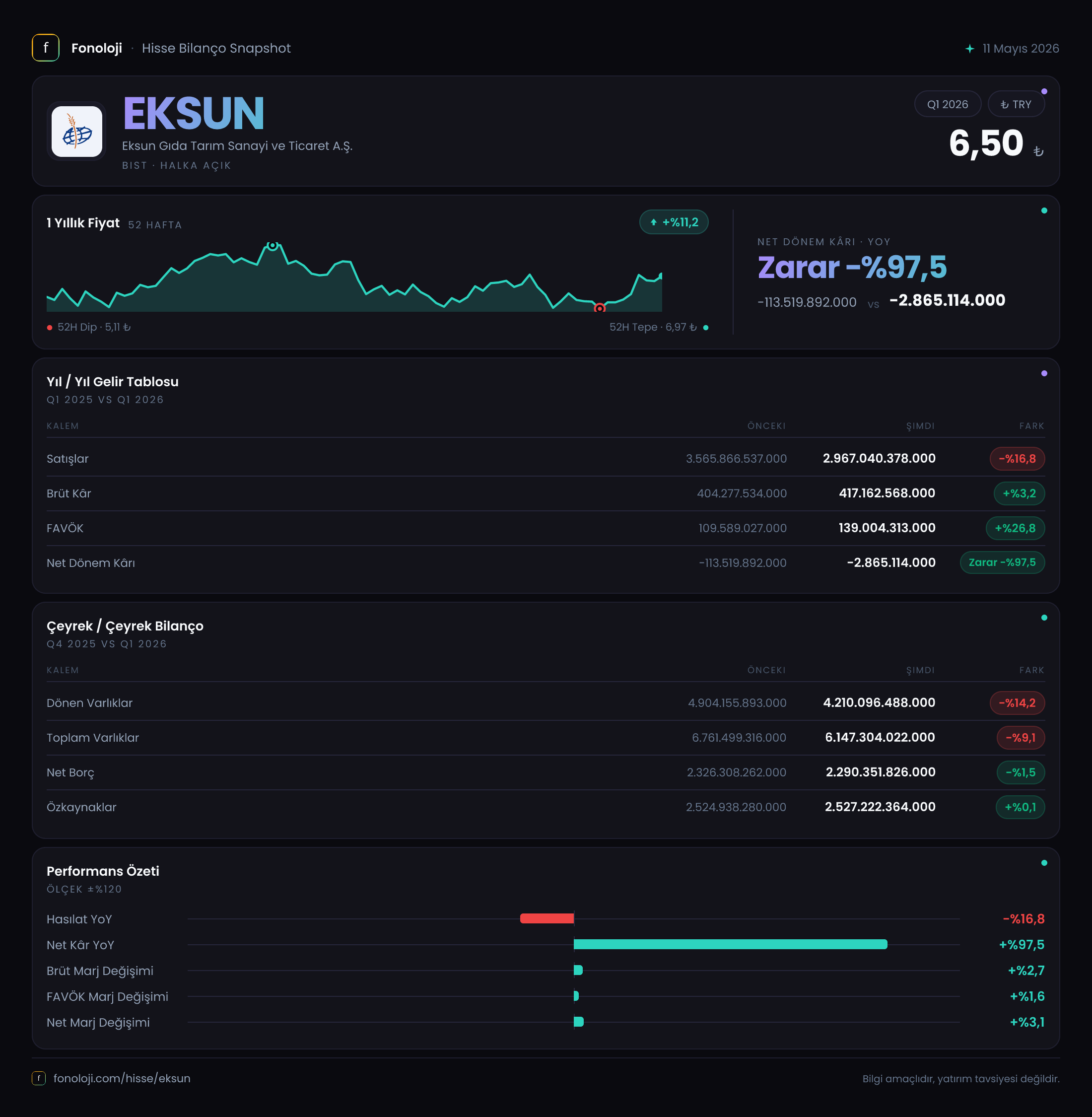This screenshot has width=1092, height=1117.
Task: Click the purple dot in EKSUN header card
Action: click(1044, 91)
